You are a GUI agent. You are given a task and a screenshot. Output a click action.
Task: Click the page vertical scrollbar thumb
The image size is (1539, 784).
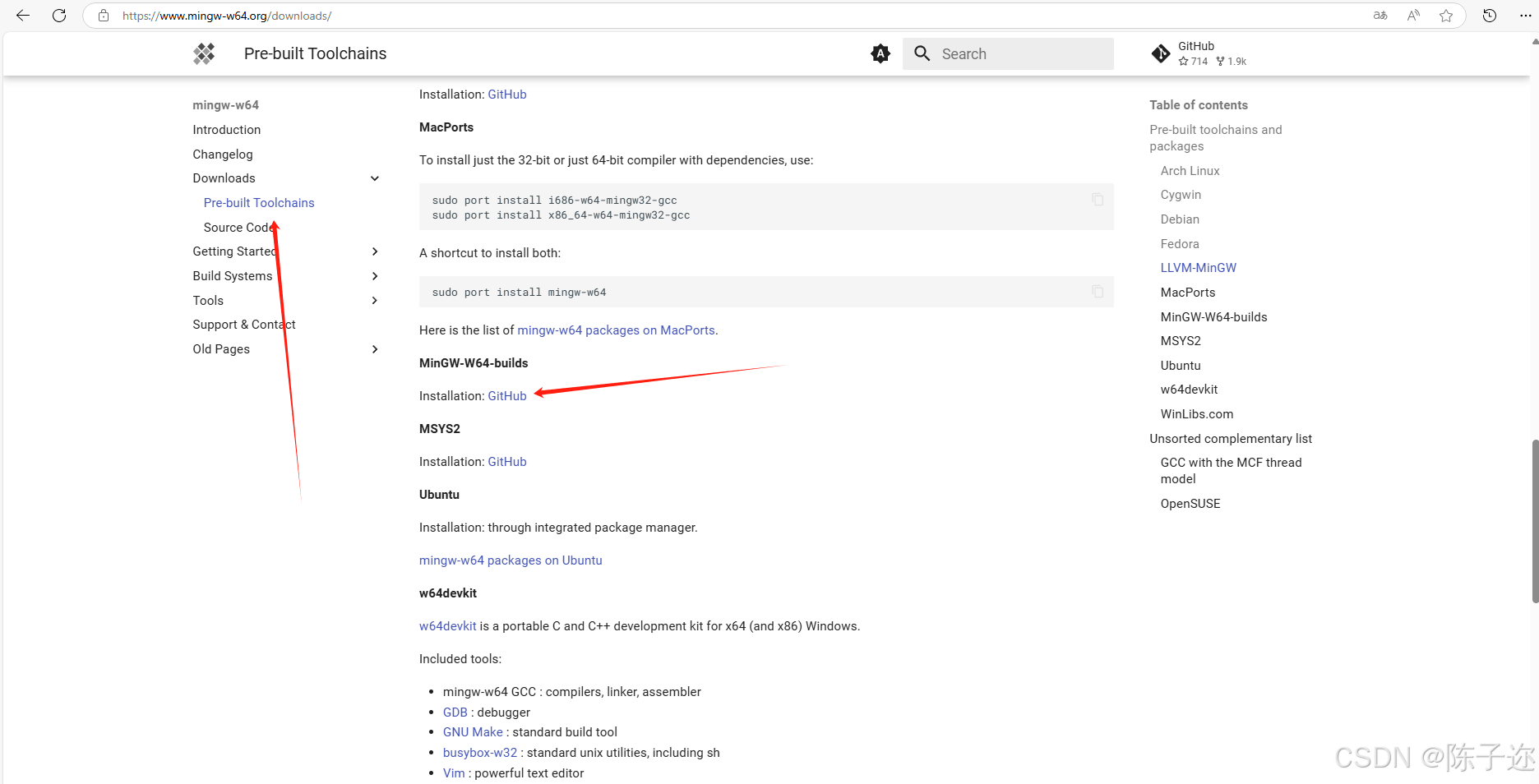point(1534,522)
